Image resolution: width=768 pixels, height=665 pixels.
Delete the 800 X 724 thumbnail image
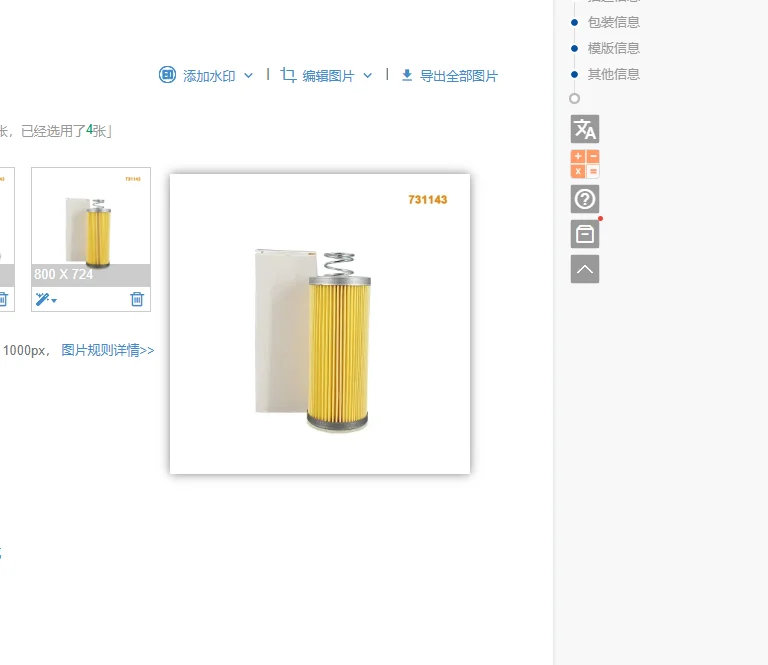click(x=137, y=299)
